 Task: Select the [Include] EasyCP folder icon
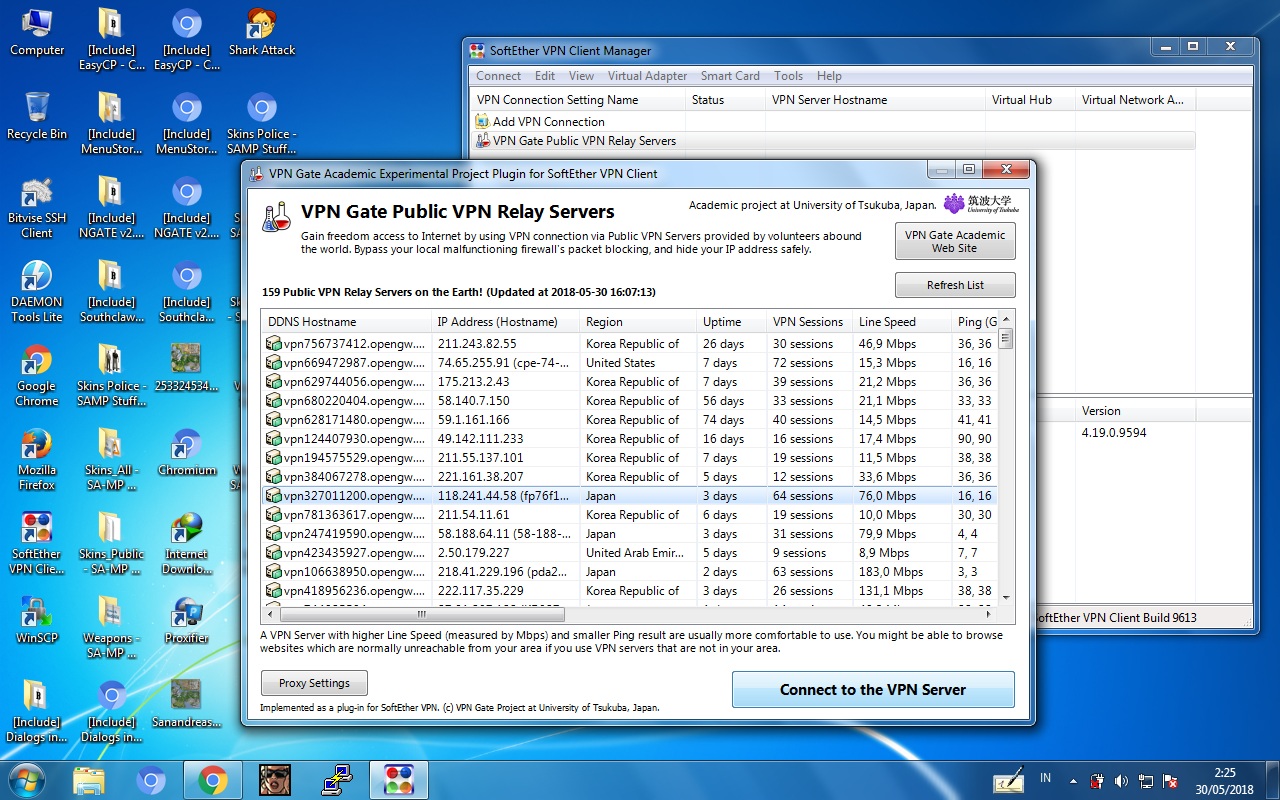point(112,40)
